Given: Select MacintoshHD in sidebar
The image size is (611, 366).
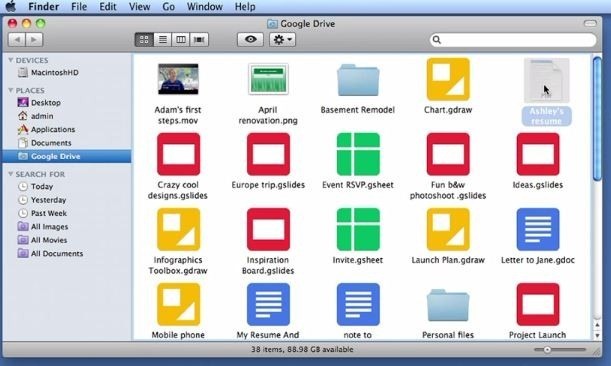Looking at the screenshot, I should pos(48,72).
